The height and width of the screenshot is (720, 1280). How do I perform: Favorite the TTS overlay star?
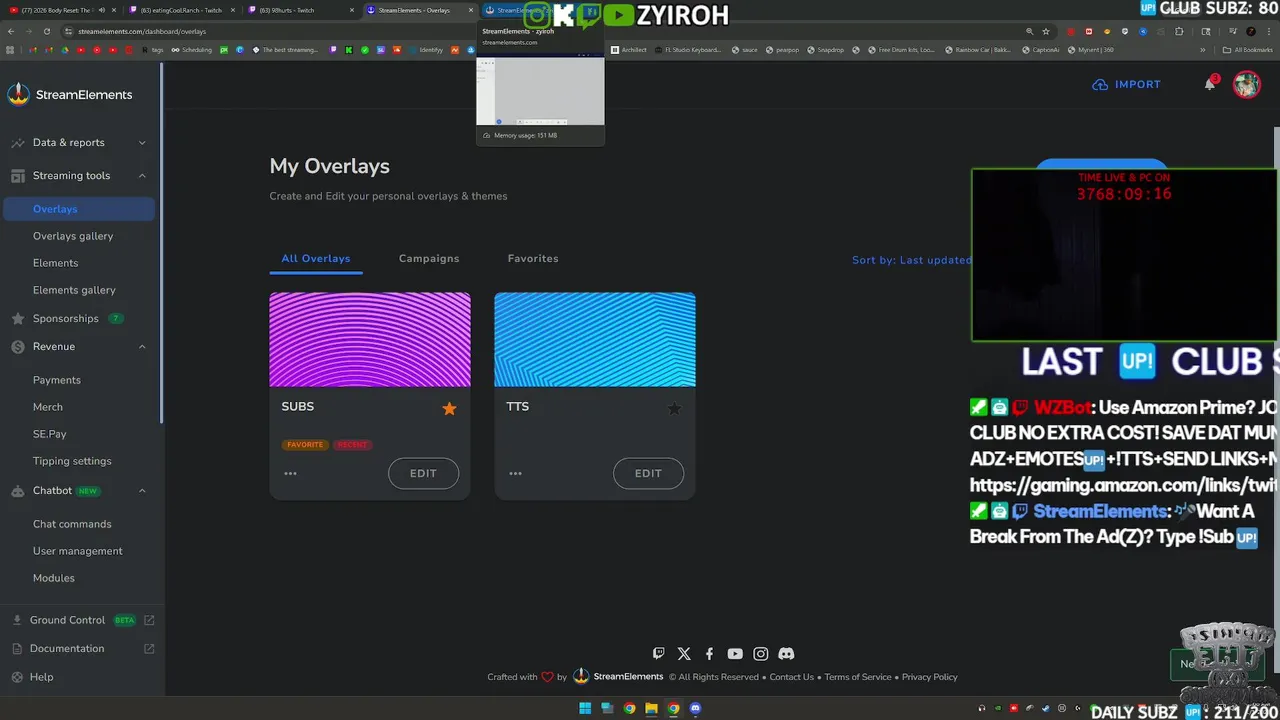point(674,408)
